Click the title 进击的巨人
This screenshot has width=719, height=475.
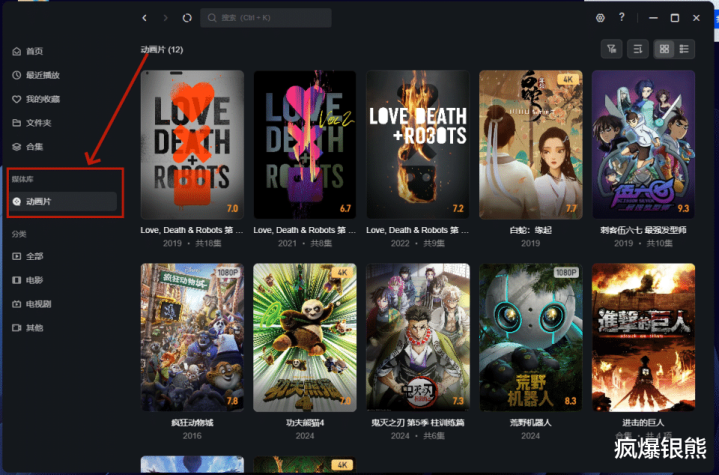(x=643, y=423)
